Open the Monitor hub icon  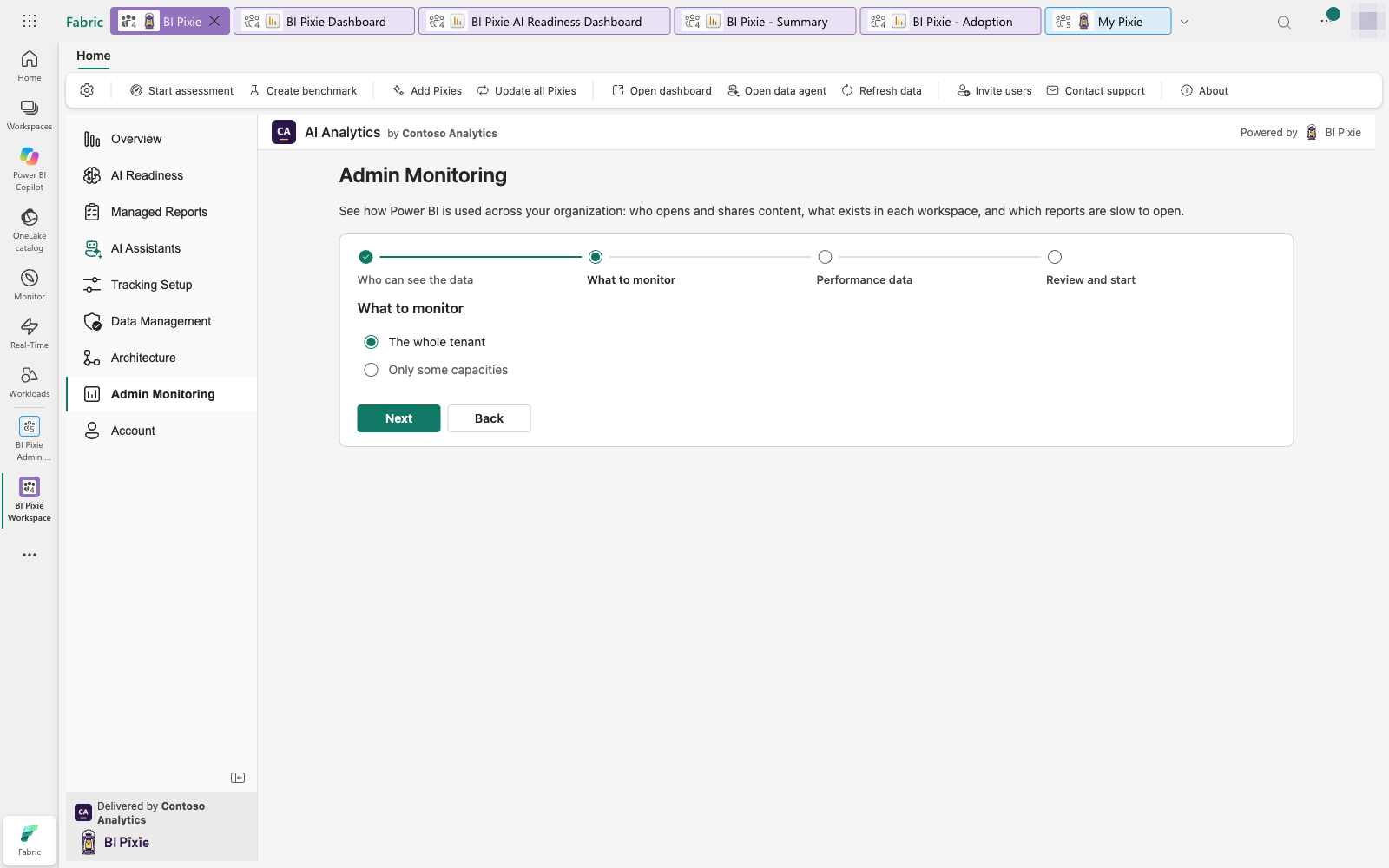(x=30, y=284)
